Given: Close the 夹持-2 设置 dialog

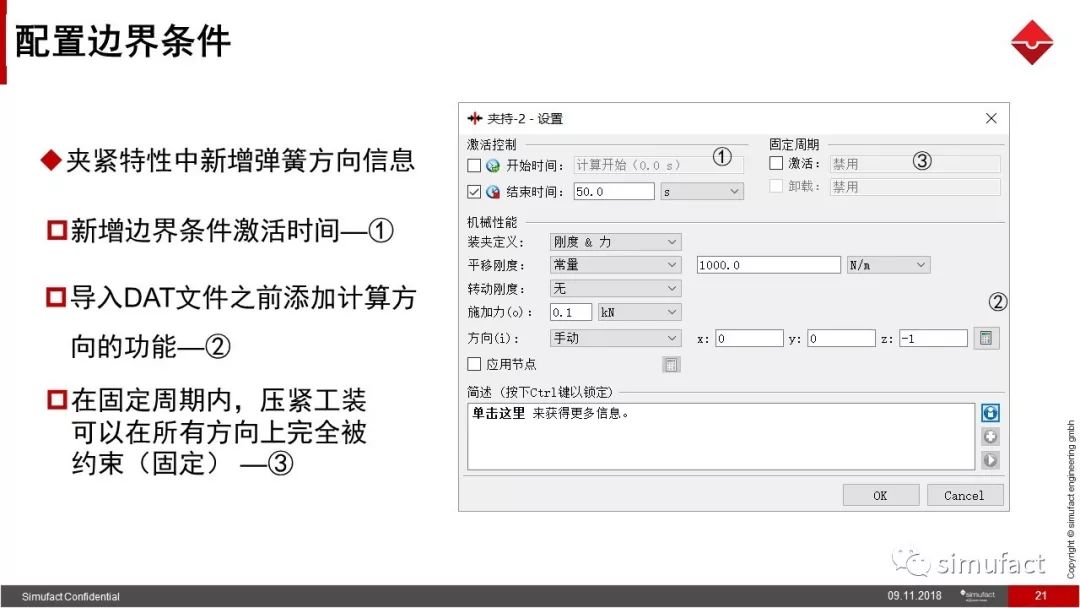Looking at the screenshot, I should [x=991, y=118].
